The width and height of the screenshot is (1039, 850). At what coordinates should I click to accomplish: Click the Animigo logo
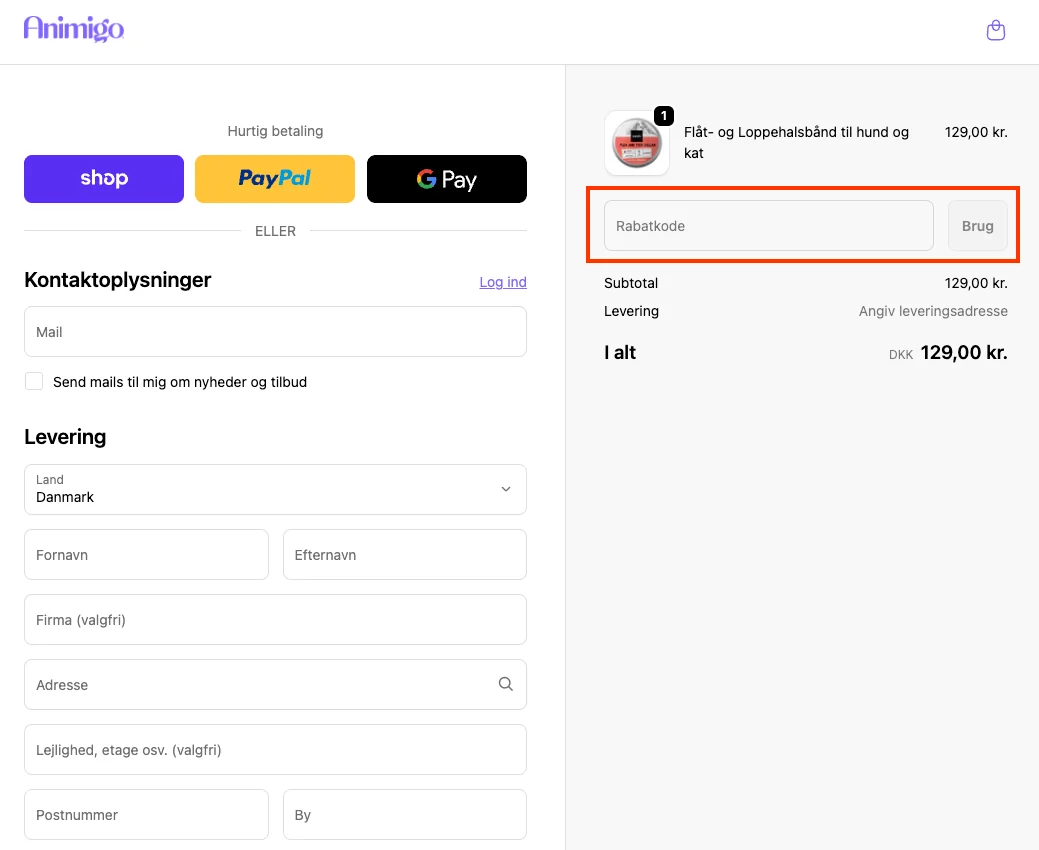pyautogui.click(x=74, y=29)
